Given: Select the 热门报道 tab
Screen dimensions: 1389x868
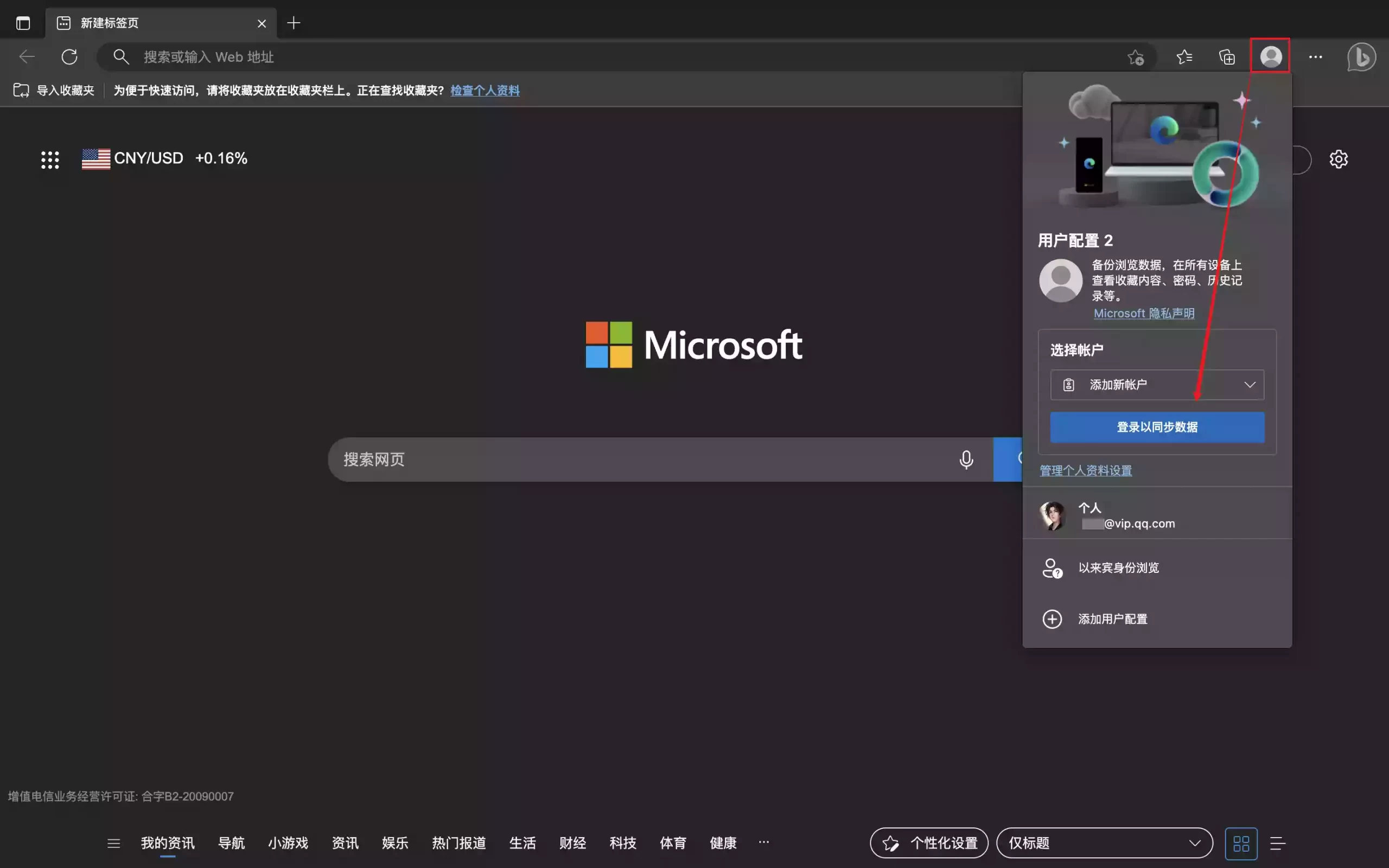Looking at the screenshot, I should tap(458, 843).
